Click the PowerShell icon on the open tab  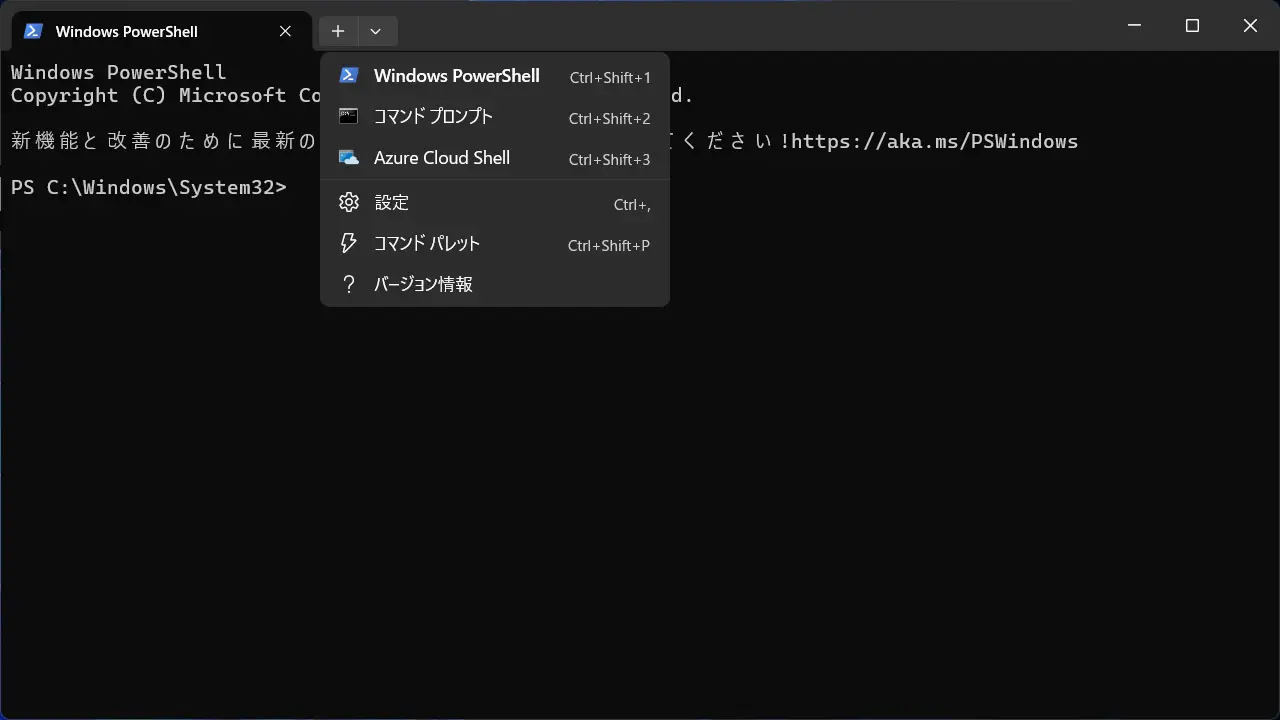(33, 31)
